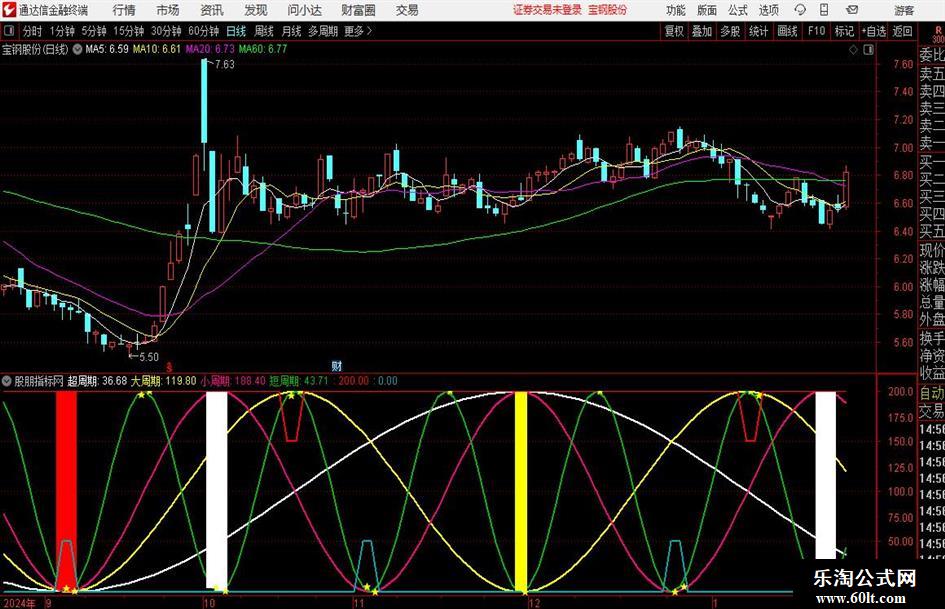Click the 股朋指标网 indicator name
945x609 pixels.
point(39,381)
